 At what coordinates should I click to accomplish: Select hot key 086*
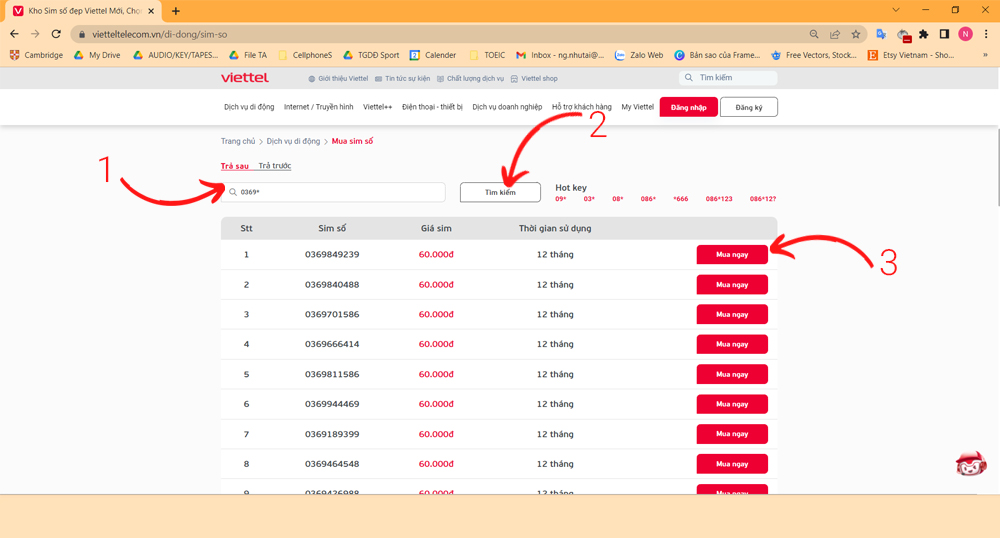(648, 199)
